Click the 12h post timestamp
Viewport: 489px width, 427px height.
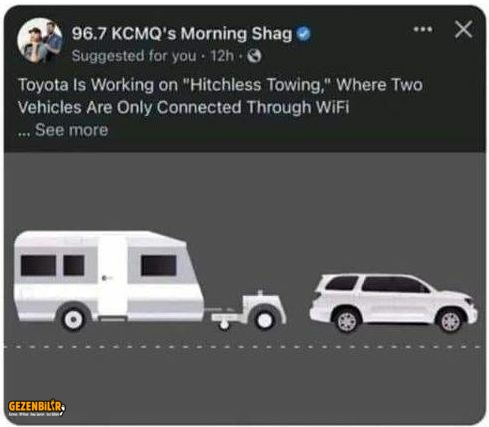tap(222, 56)
